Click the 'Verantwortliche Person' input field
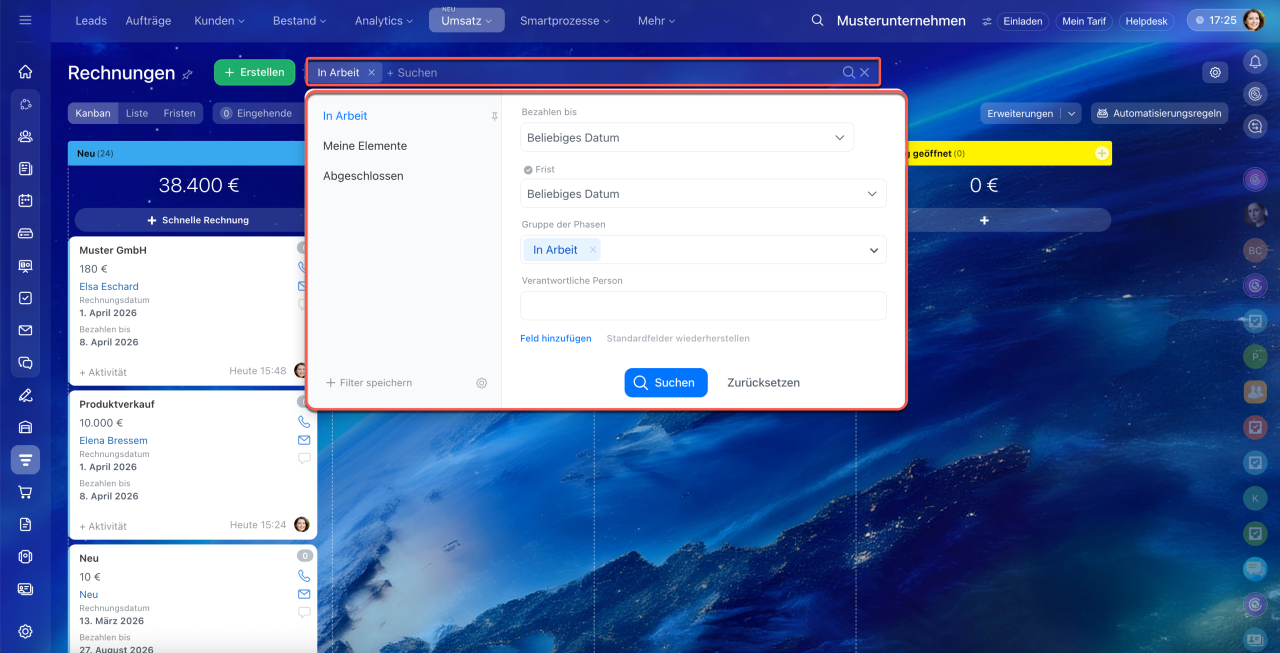The height and width of the screenshot is (653, 1280). click(703, 306)
